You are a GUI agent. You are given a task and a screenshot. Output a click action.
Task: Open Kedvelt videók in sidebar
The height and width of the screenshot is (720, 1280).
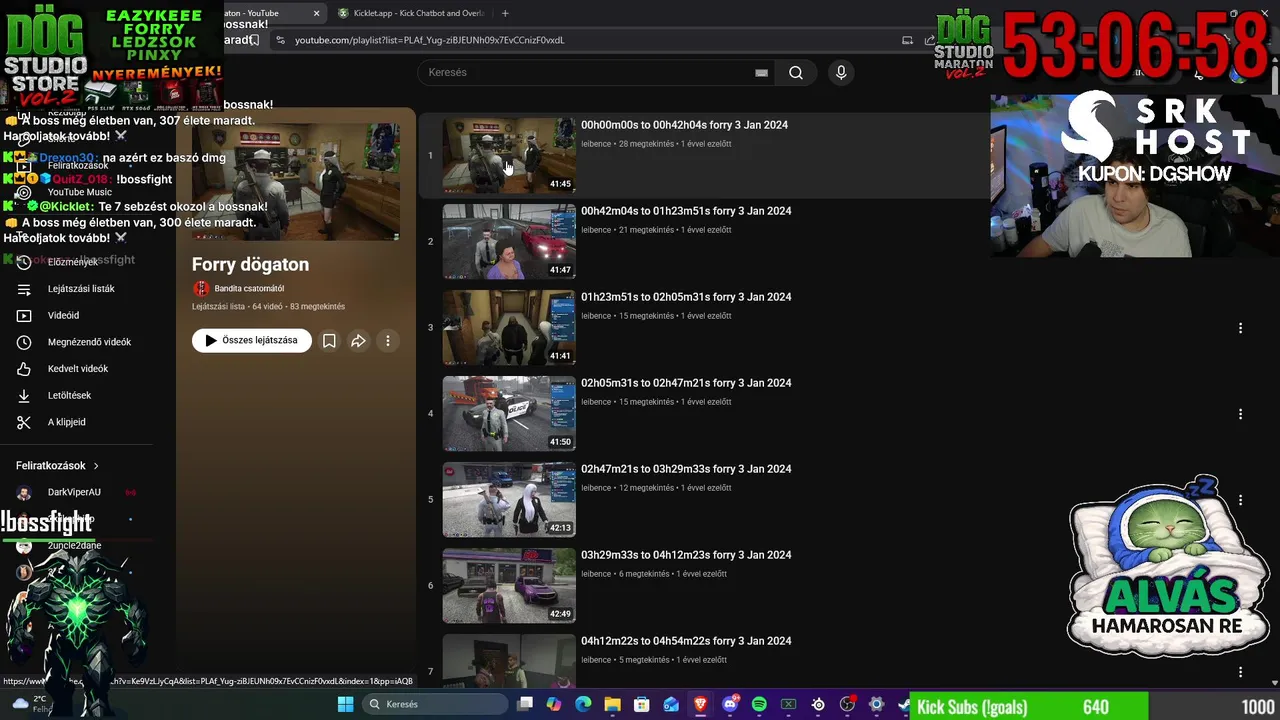point(78,368)
